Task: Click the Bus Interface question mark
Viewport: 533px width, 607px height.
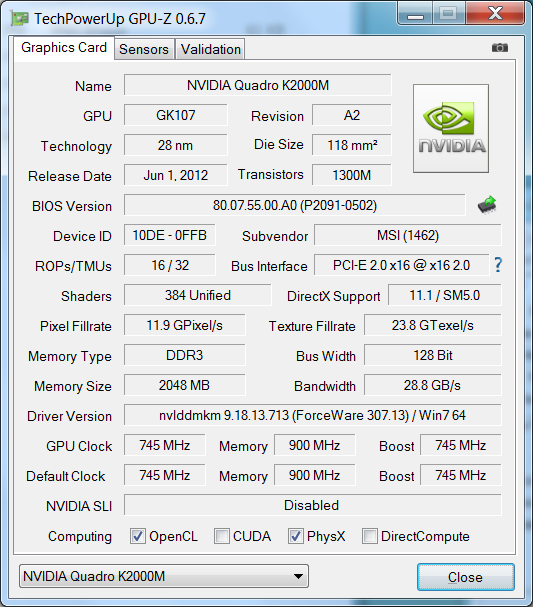Action: (498, 265)
